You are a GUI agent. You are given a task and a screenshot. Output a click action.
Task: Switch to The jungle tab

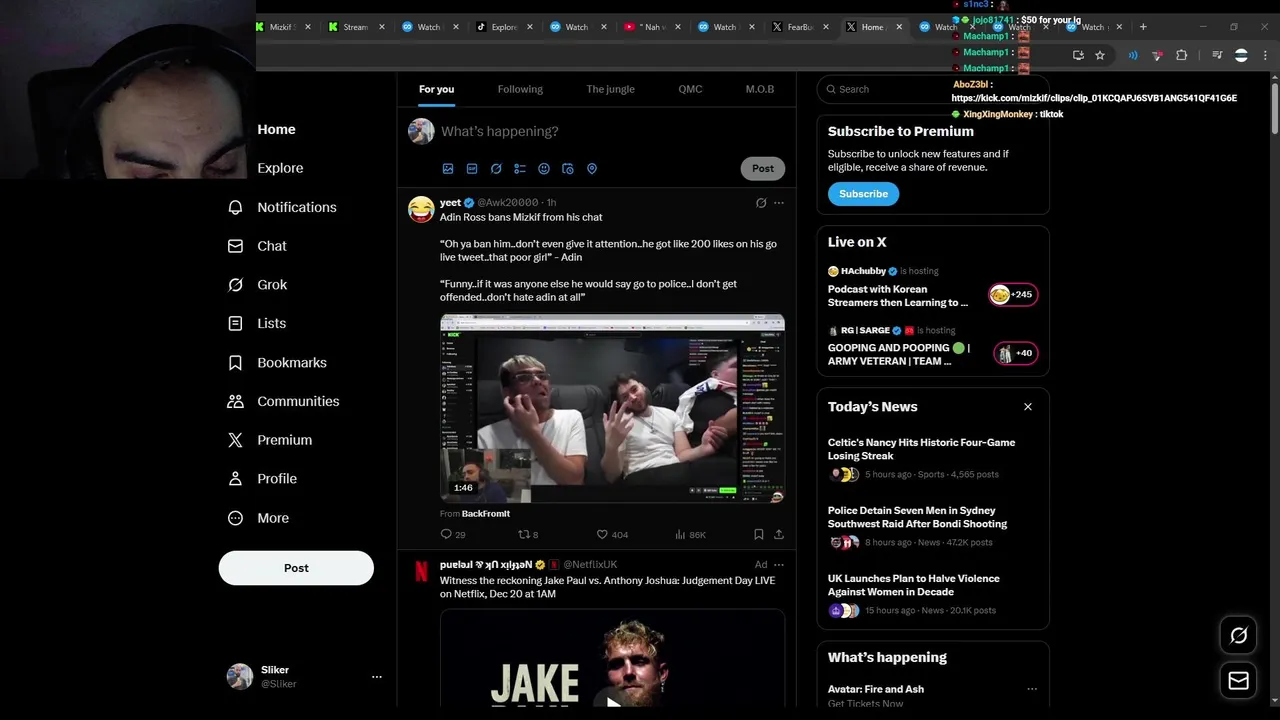coord(610,89)
